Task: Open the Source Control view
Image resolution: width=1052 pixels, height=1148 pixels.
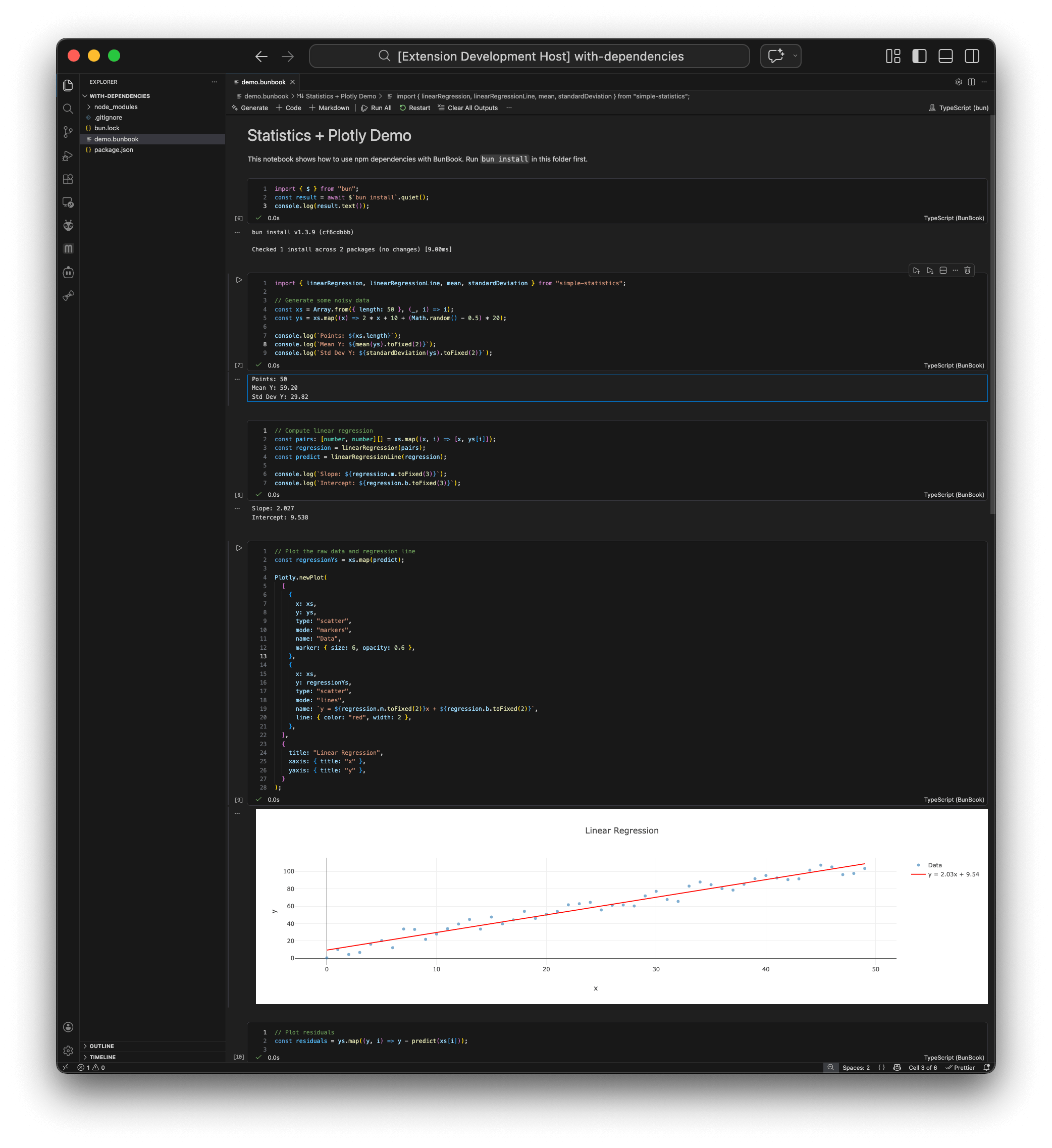Action: click(x=68, y=132)
